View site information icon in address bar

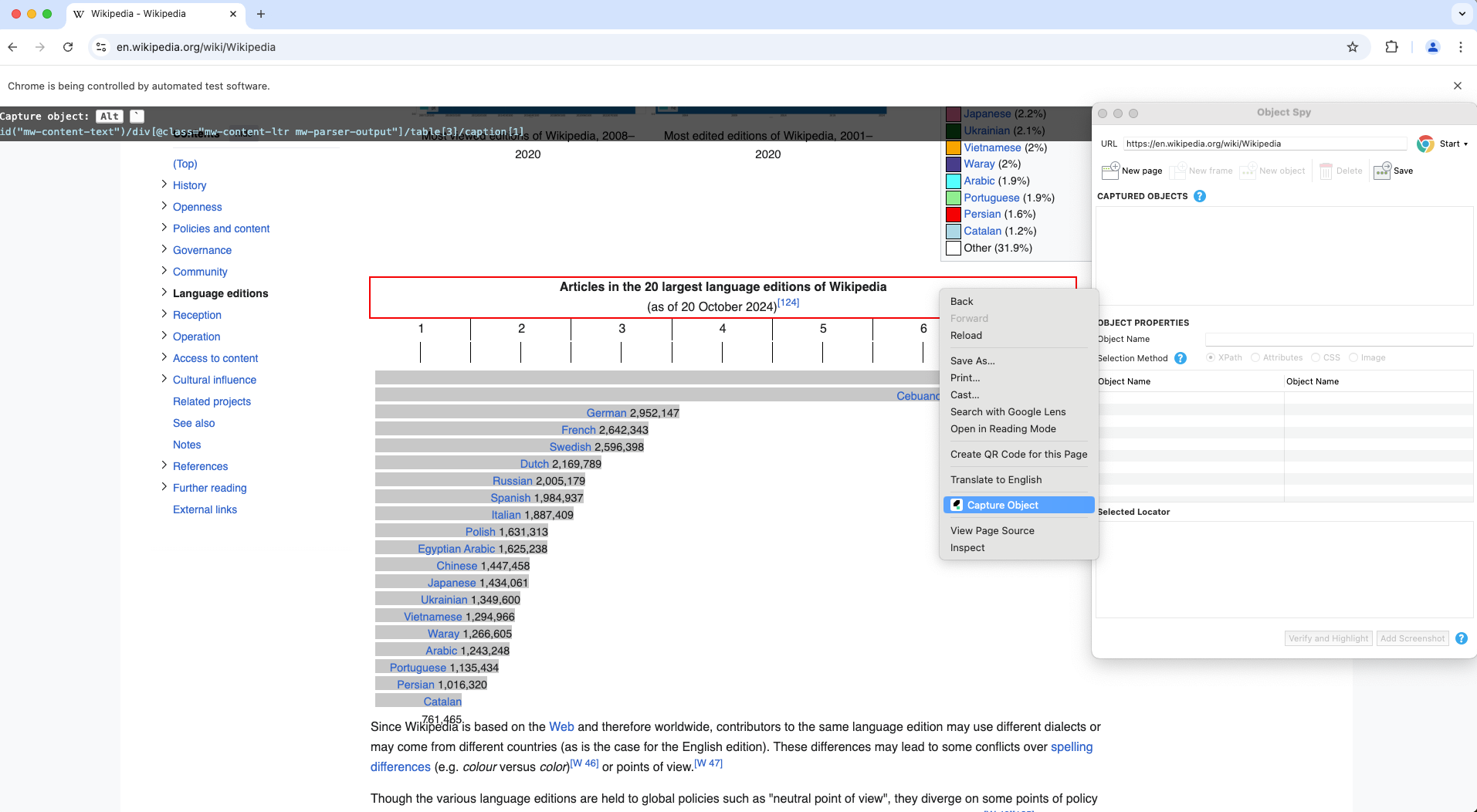tap(101, 47)
